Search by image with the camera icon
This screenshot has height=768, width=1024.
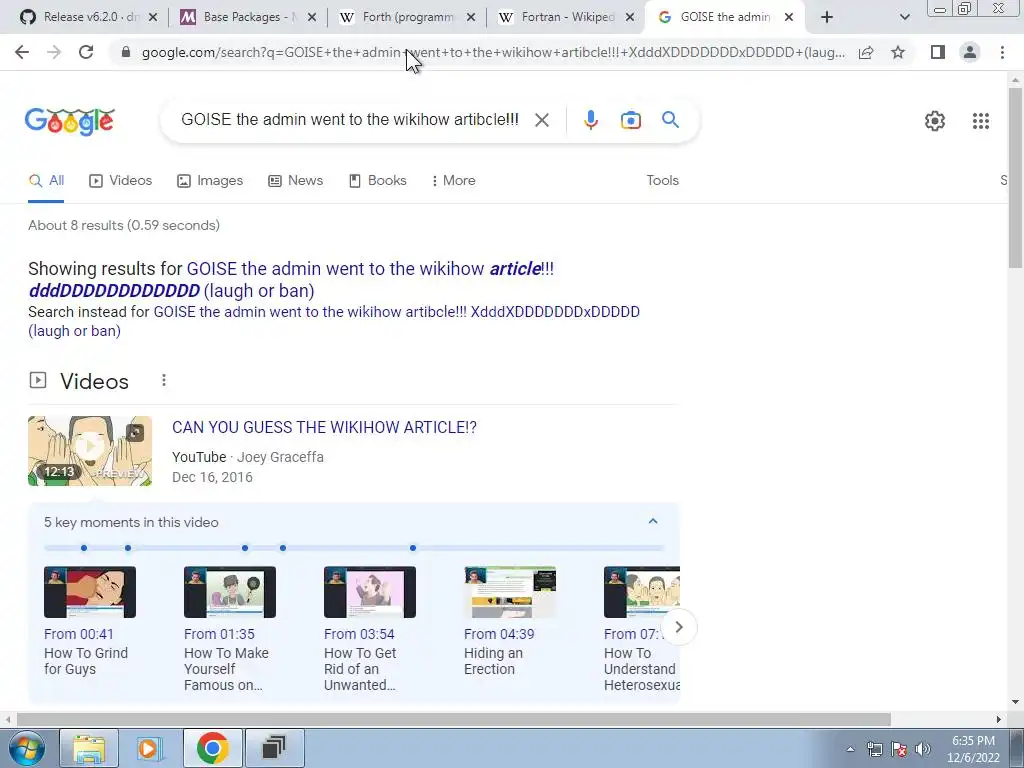[x=630, y=120]
